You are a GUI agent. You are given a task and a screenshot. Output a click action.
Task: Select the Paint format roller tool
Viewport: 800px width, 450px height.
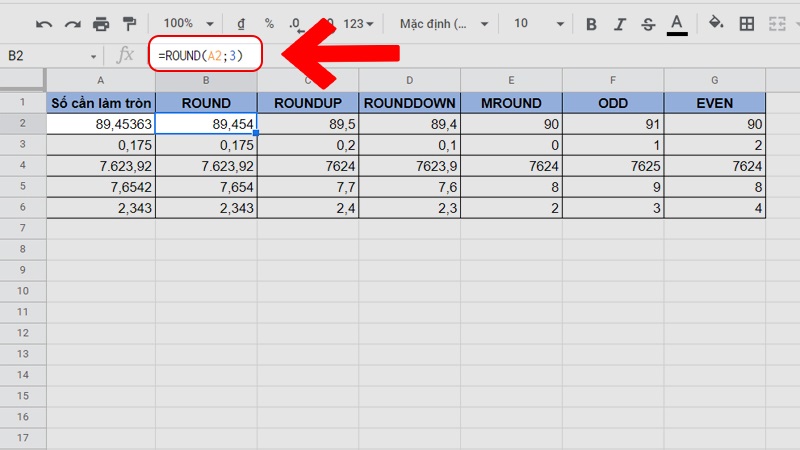pyautogui.click(x=130, y=23)
